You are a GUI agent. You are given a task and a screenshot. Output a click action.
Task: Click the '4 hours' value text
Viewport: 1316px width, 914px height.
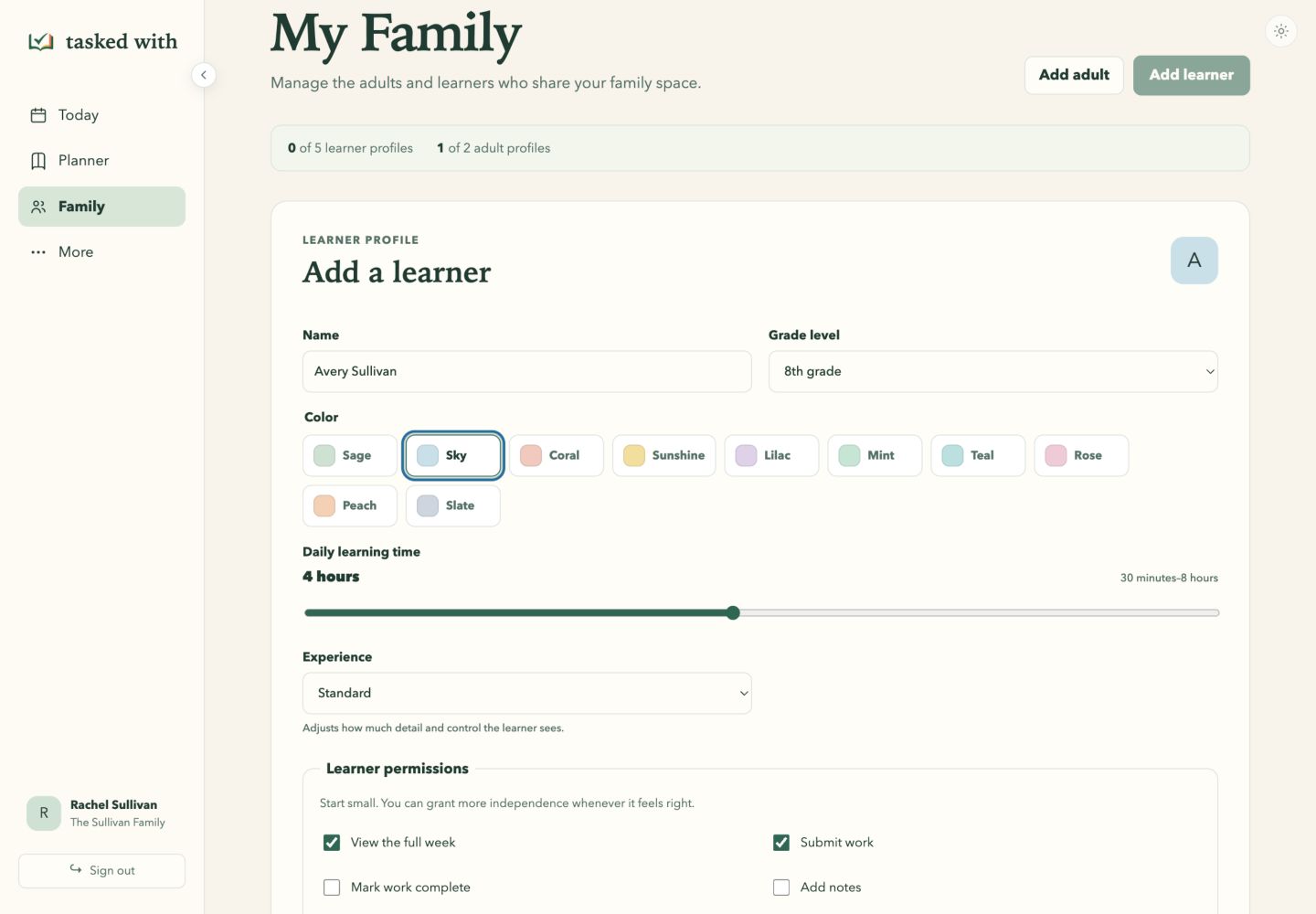[331, 577]
